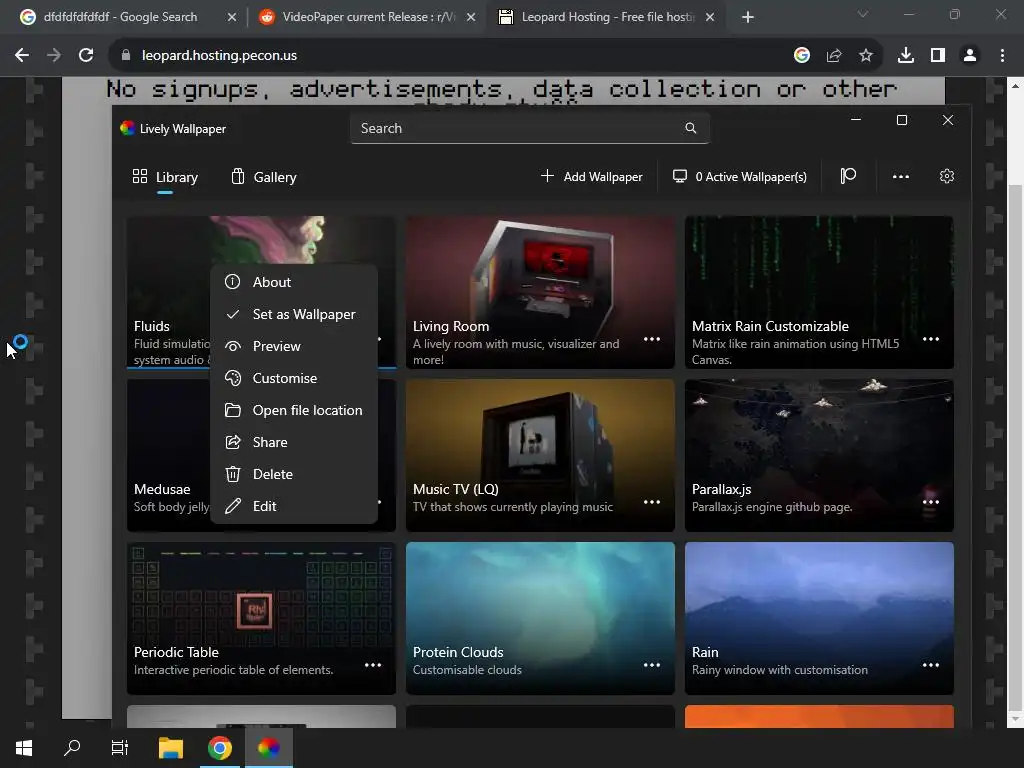Close the Leopard Hosting tab
Image resolution: width=1024 pixels, height=768 pixels.
710,17
